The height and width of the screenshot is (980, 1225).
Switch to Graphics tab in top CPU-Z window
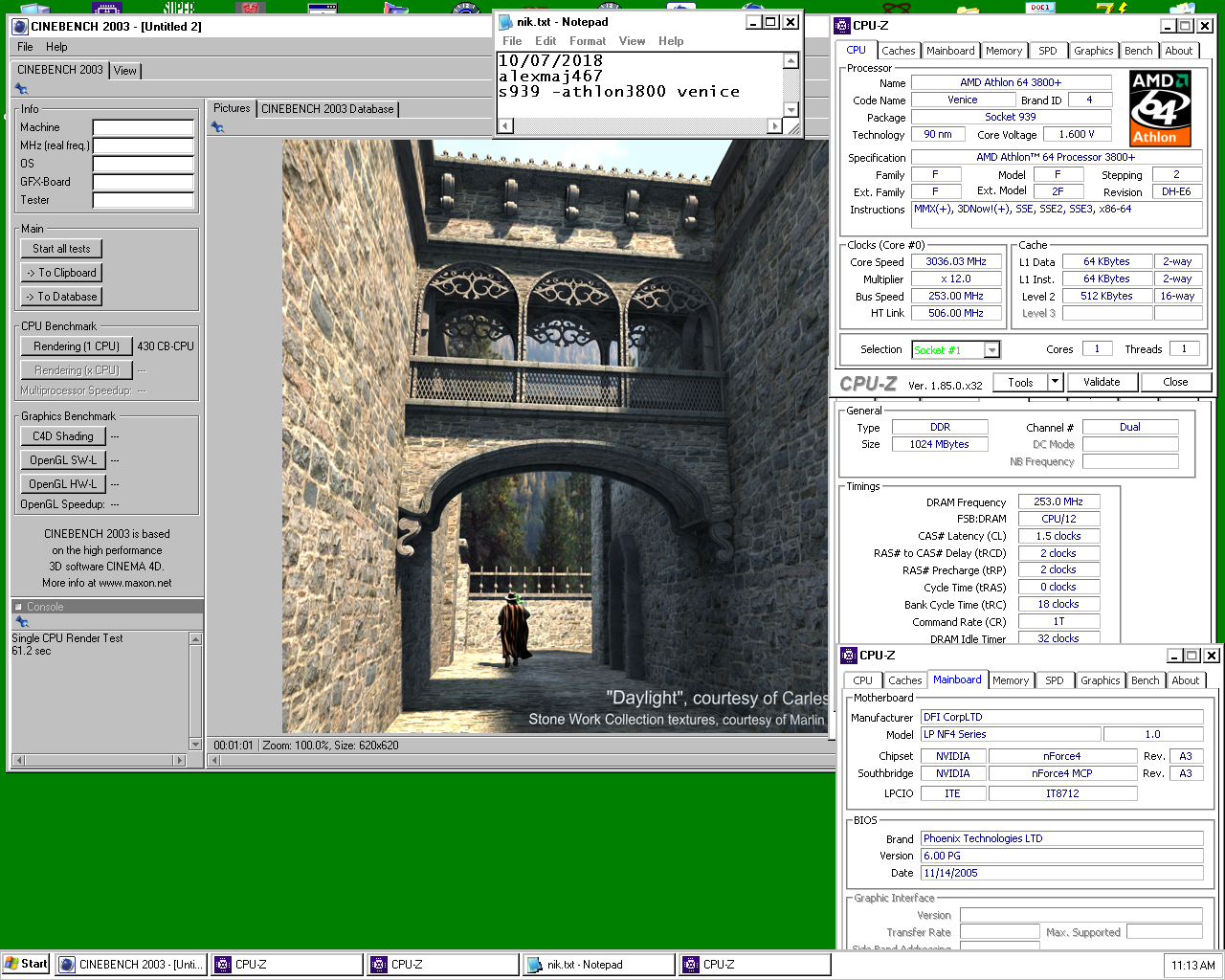click(1093, 51)
